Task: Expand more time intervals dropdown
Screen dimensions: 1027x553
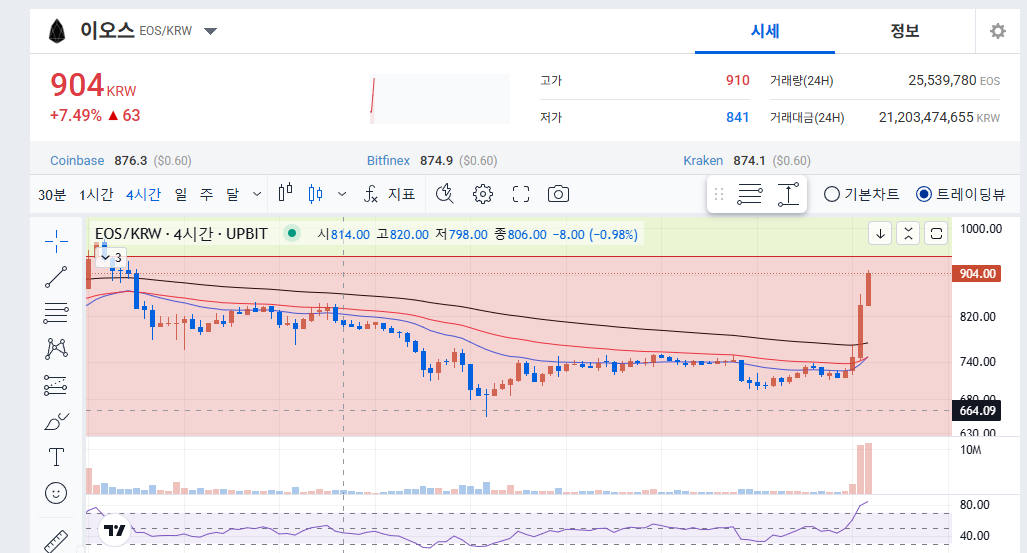Action: click(257, 194)
